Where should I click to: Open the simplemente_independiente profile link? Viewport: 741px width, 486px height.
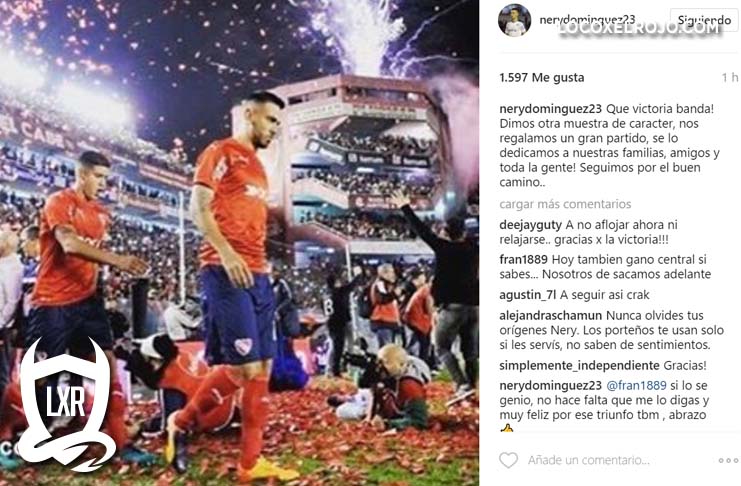(x=579, y=365)
